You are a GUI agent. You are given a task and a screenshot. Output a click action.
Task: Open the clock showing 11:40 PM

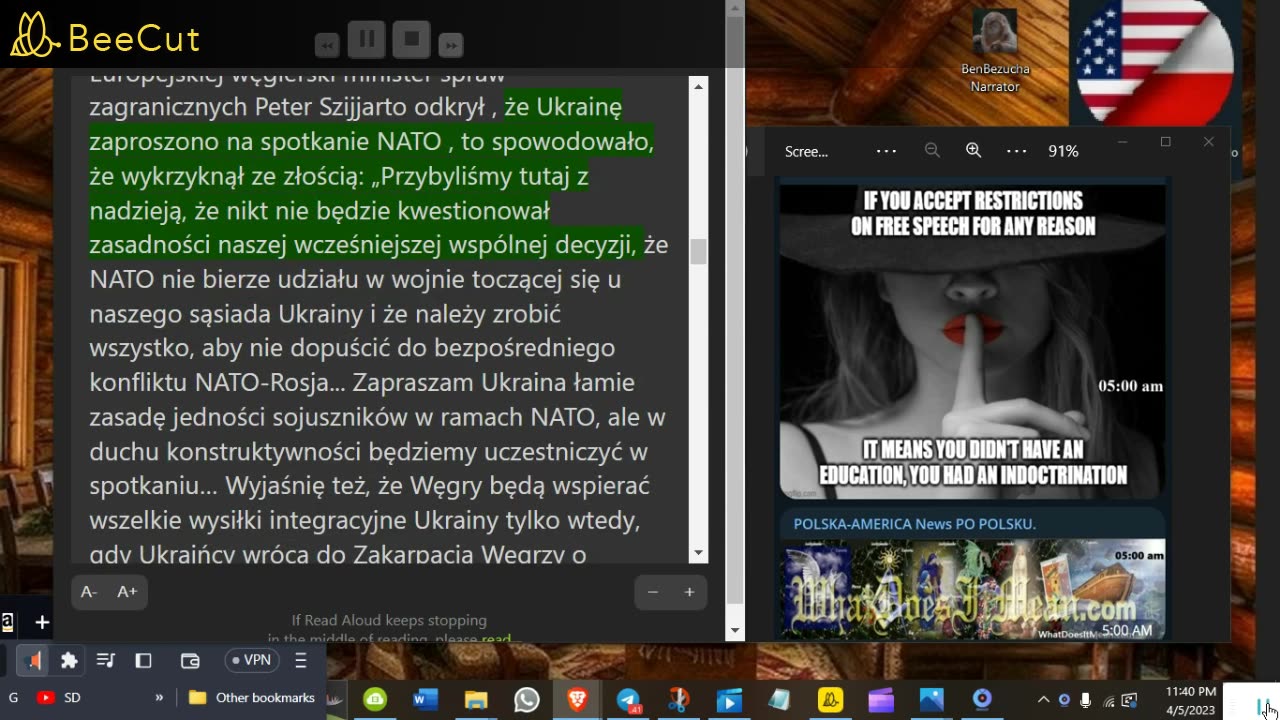(1191, 700)
